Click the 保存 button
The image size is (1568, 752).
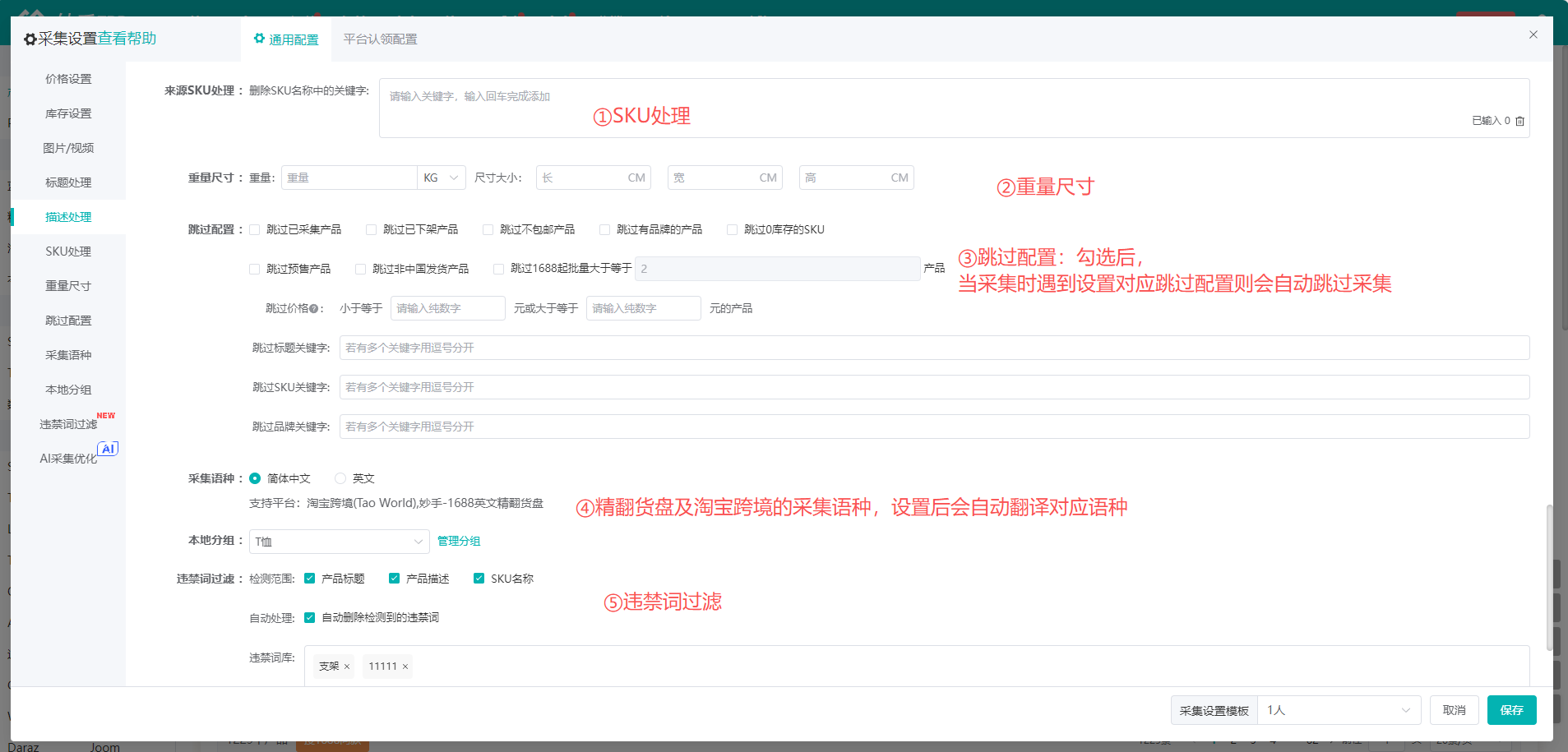(1510, 710)
